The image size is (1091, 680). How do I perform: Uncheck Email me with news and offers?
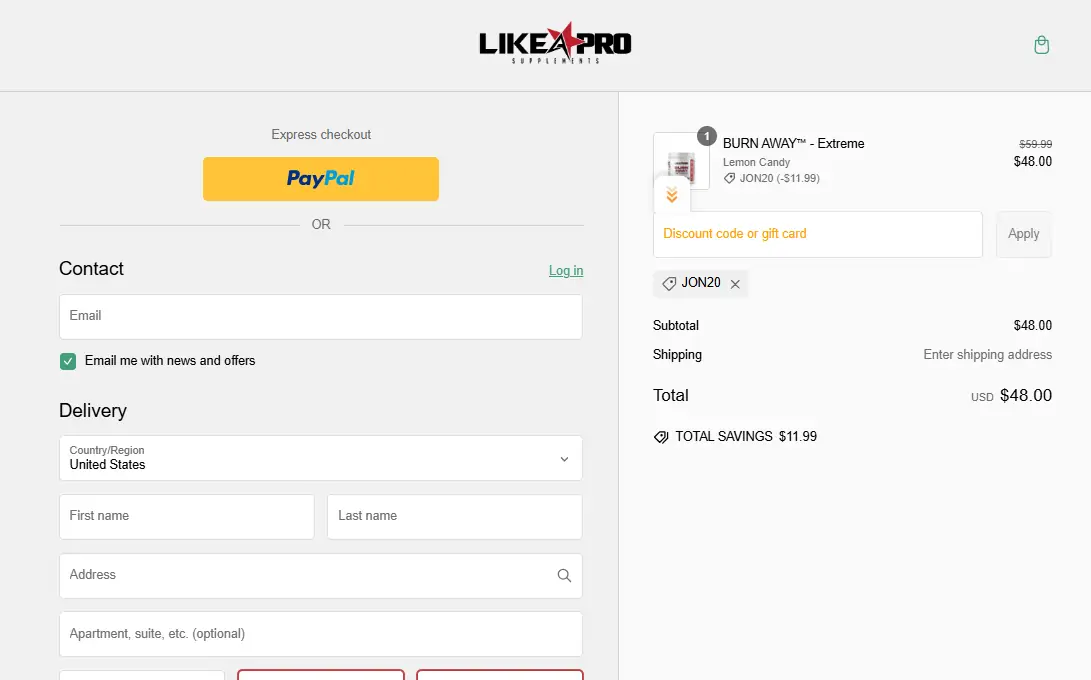coord(68,361)
